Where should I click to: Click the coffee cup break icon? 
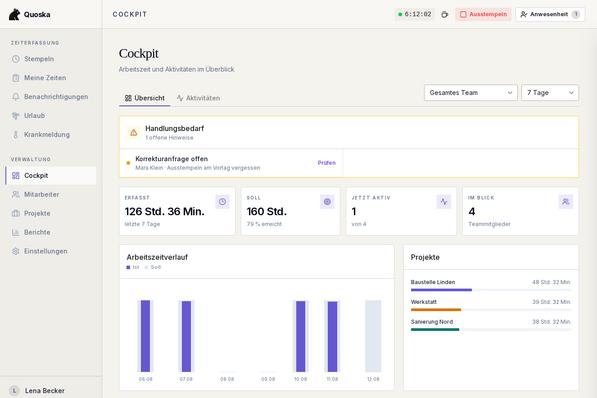click(x=444, y=14)
